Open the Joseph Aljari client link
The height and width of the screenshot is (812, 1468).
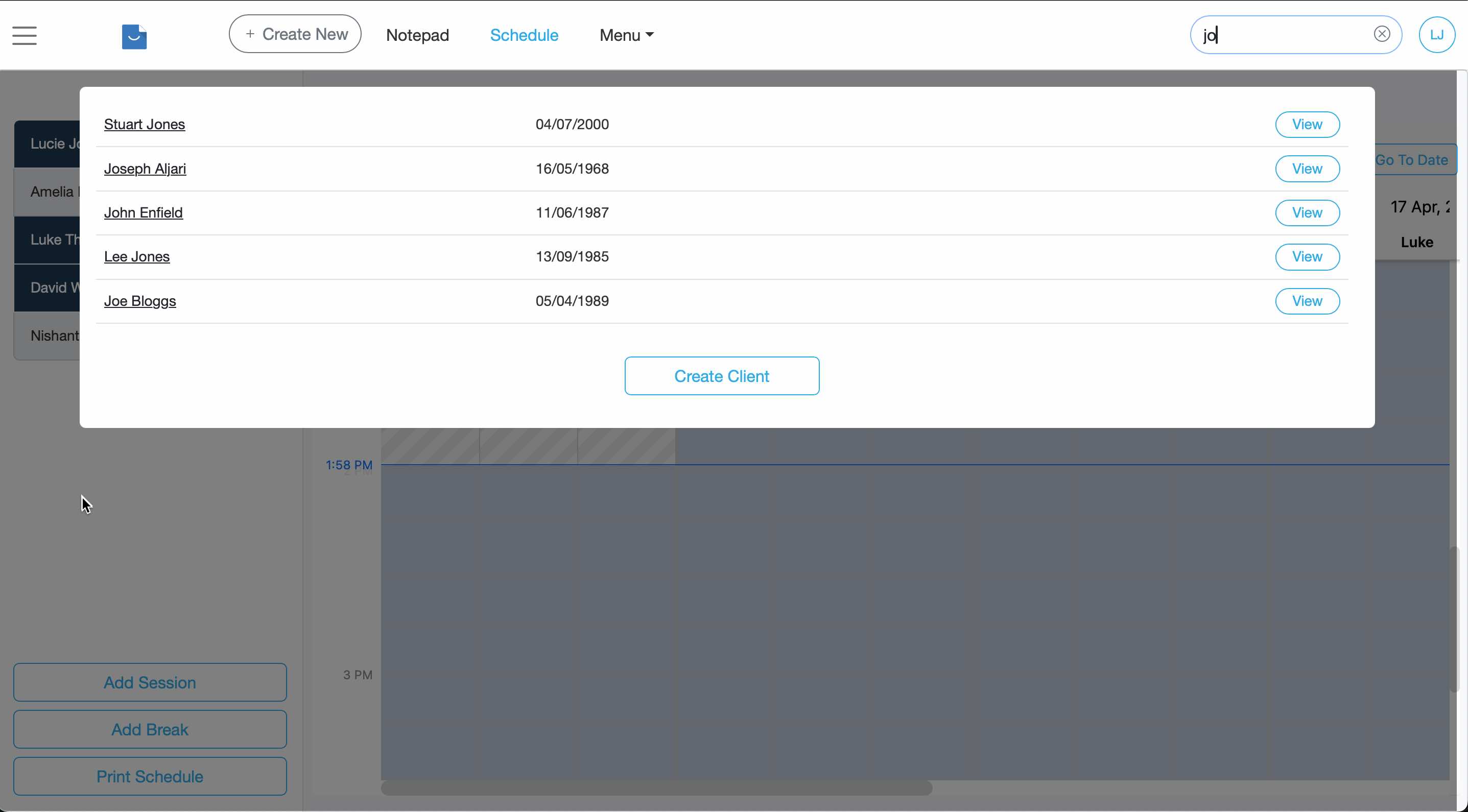(x=145, y=169)
